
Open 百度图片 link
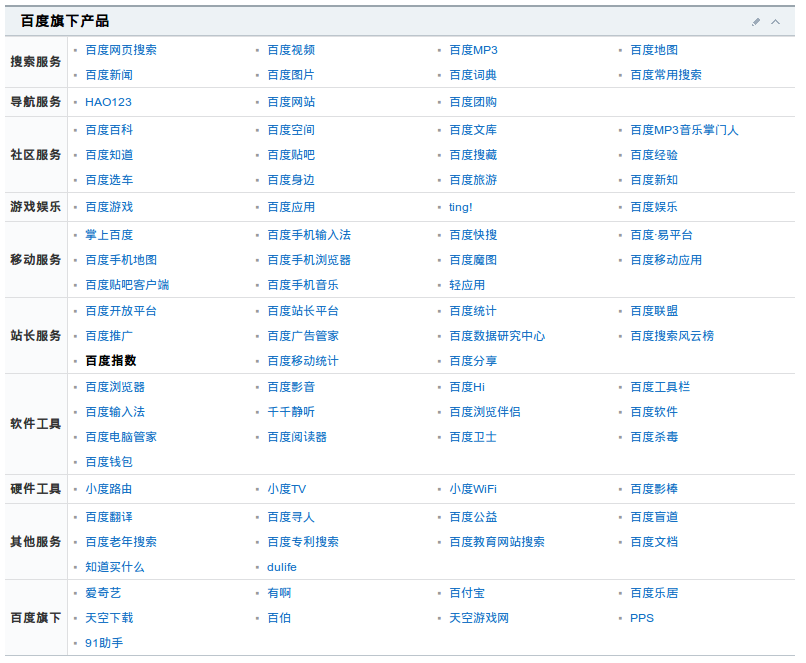pos(291,75)
